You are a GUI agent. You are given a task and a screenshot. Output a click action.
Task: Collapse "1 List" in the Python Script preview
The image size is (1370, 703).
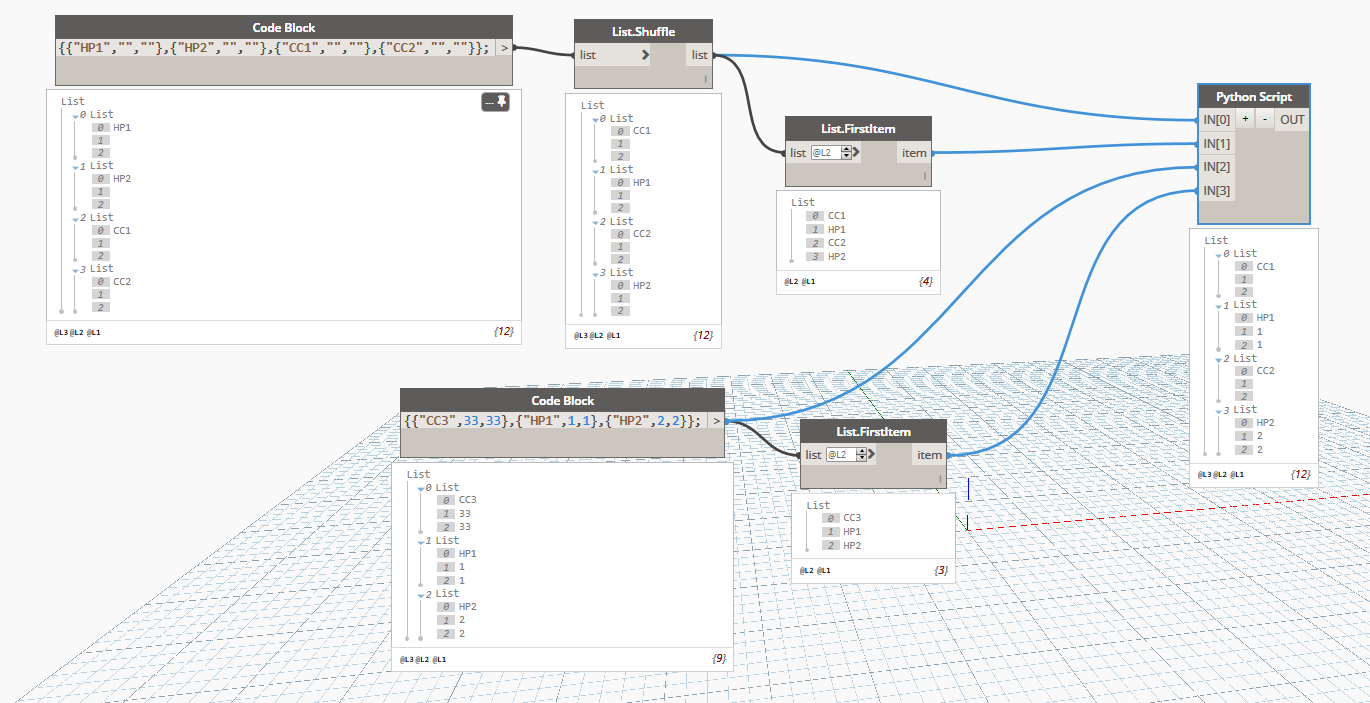coord(1217,306)
